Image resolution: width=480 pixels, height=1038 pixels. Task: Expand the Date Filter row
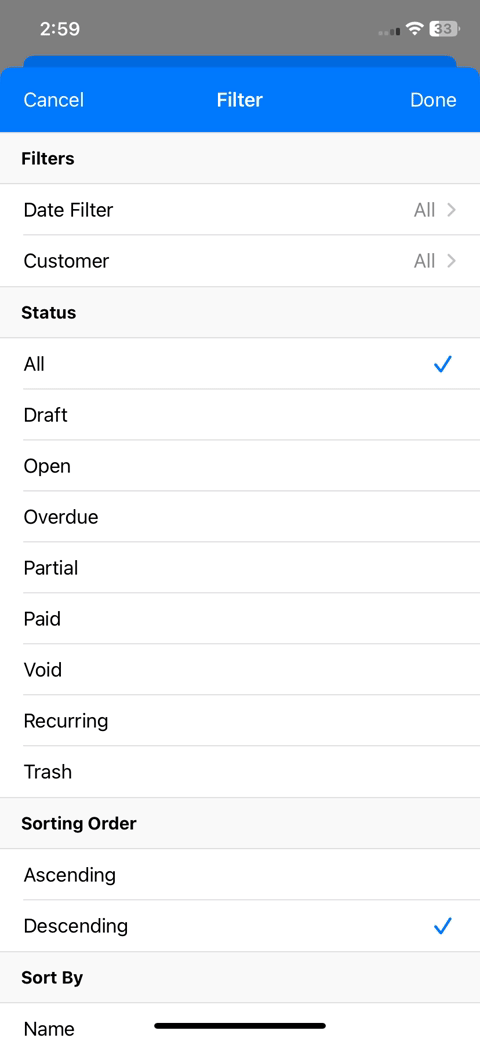pyautogui.click(x=240, y=210)
